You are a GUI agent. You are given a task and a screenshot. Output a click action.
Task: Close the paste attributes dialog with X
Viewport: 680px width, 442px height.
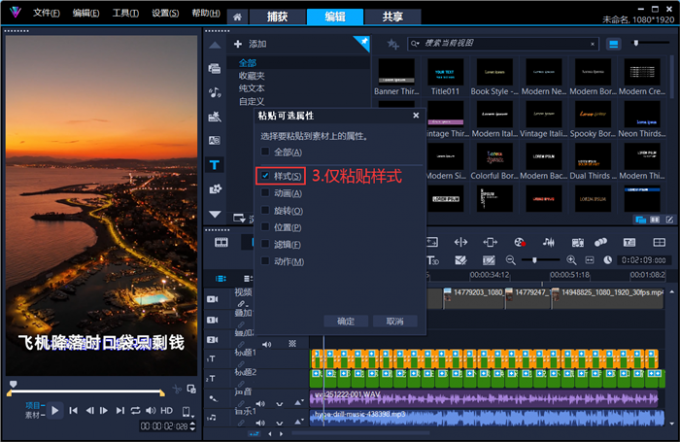418,117
